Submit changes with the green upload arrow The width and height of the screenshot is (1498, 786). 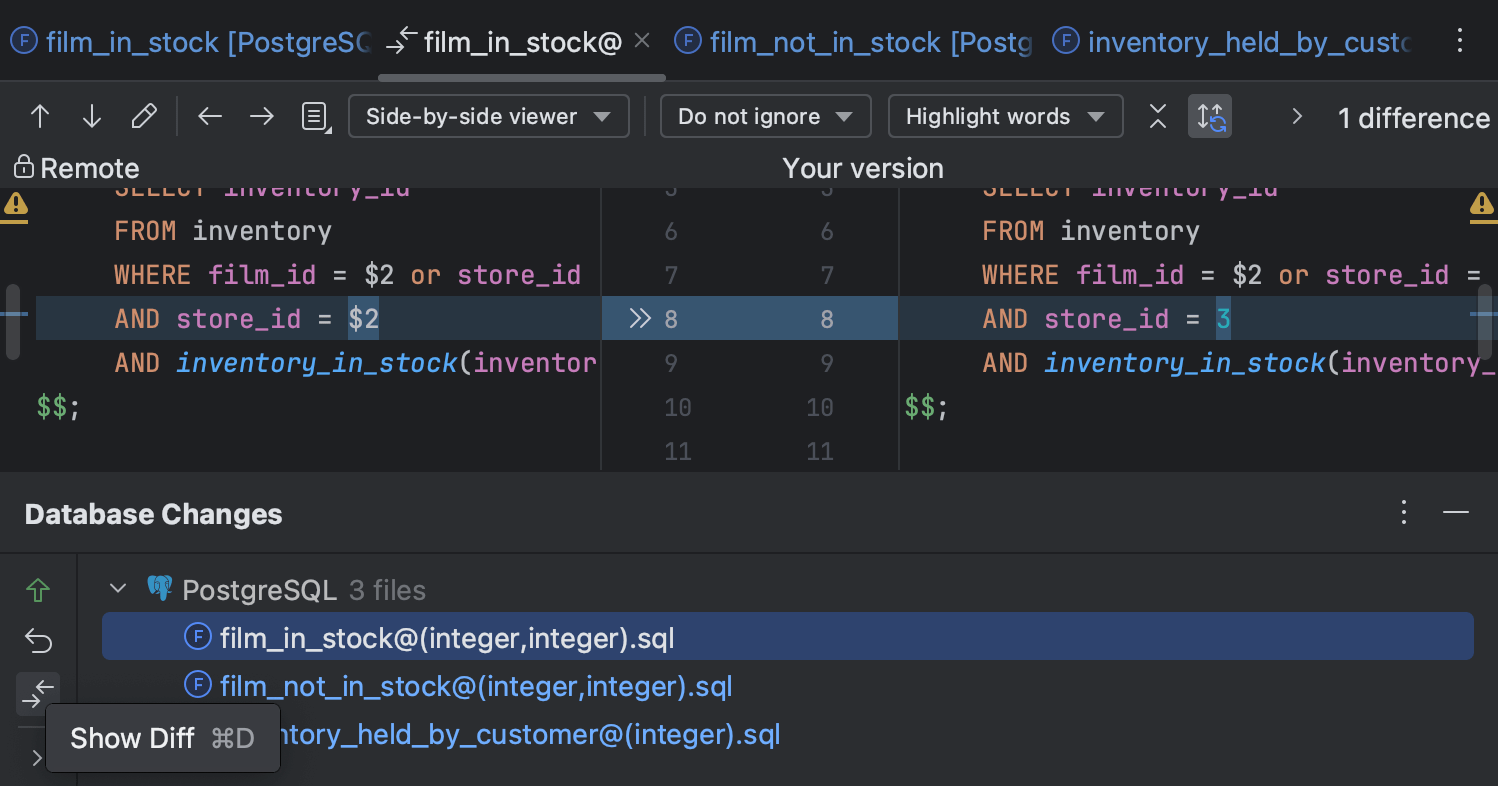pos(37,591)
